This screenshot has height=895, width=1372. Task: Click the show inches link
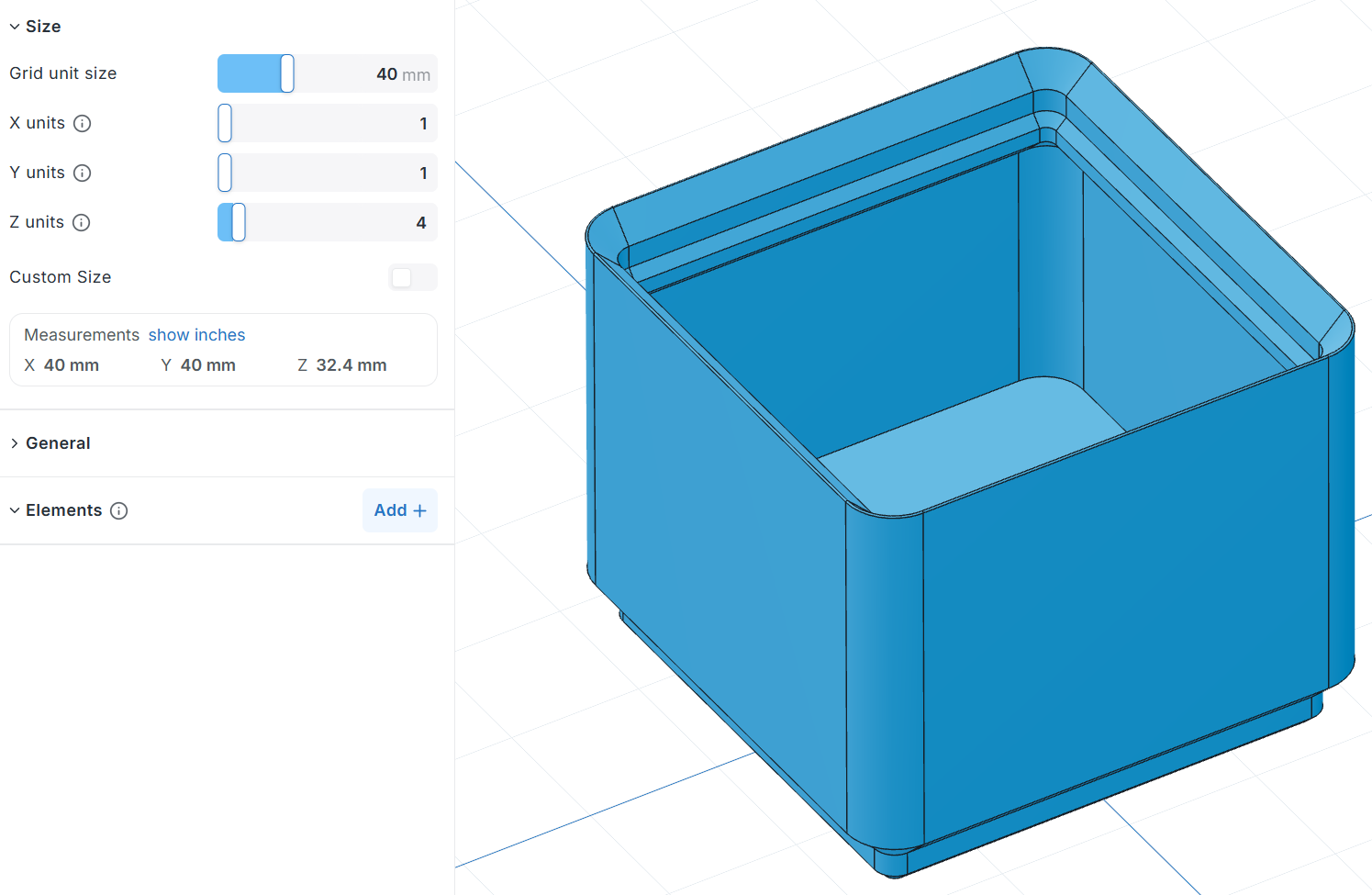(197, 335)
